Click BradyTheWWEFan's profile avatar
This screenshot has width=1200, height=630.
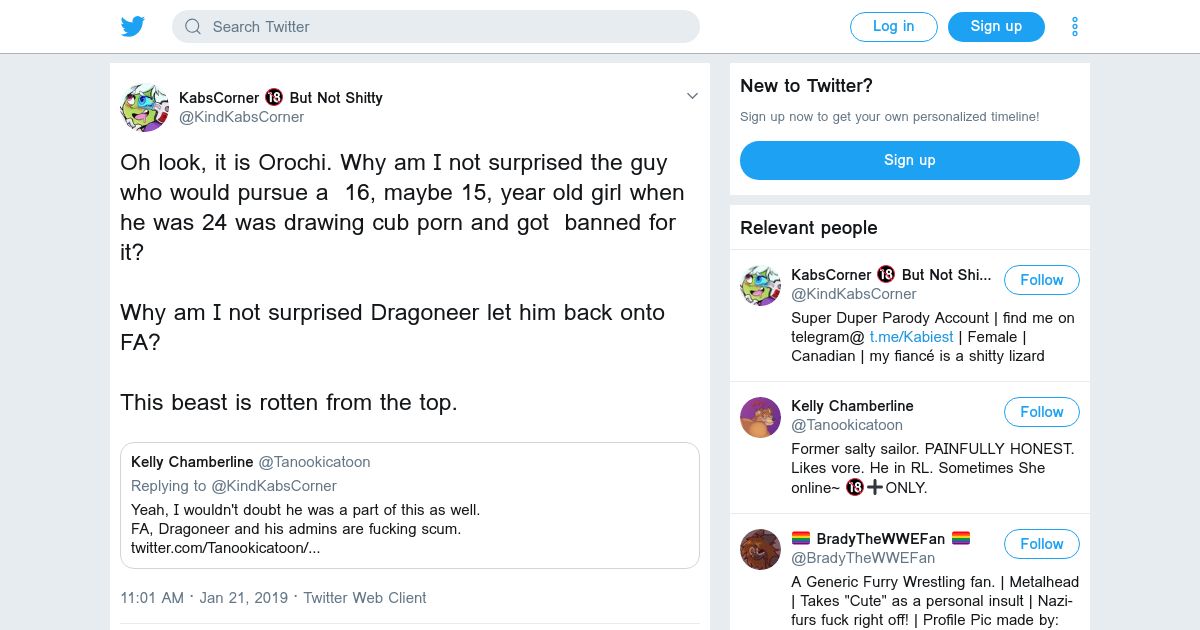click(x=760, y=549)
